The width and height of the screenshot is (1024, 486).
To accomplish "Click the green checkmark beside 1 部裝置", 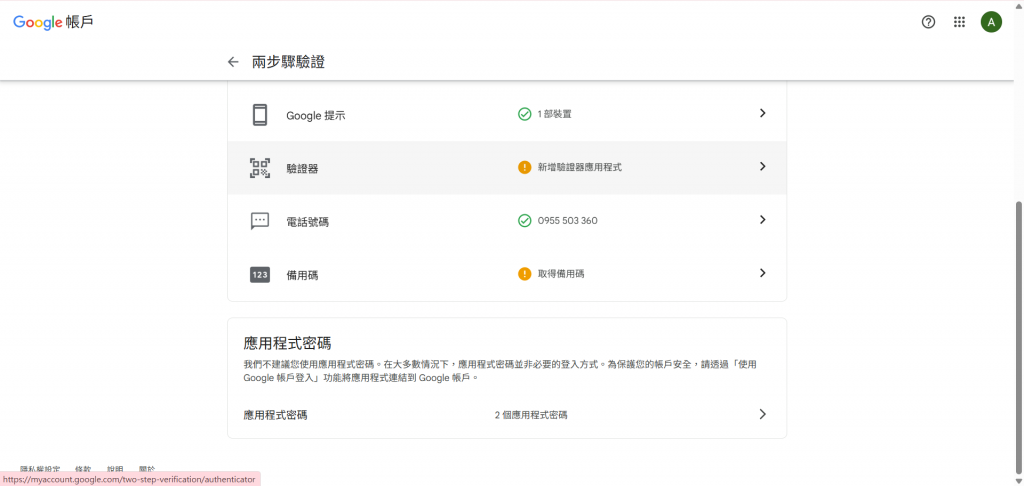I will [x=525, y=114].
